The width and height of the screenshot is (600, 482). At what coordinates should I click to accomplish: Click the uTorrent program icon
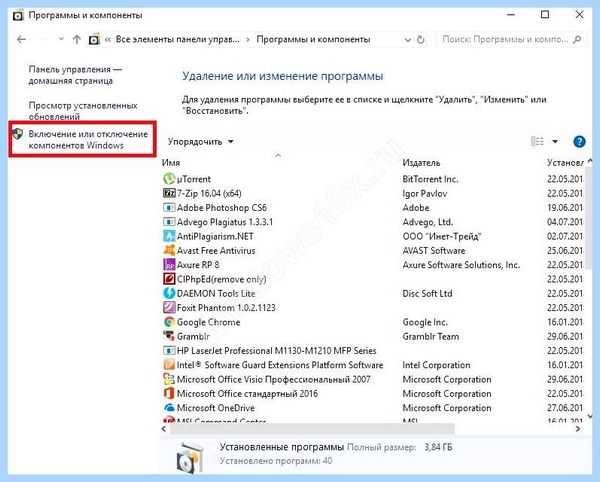tap(169, 179)
